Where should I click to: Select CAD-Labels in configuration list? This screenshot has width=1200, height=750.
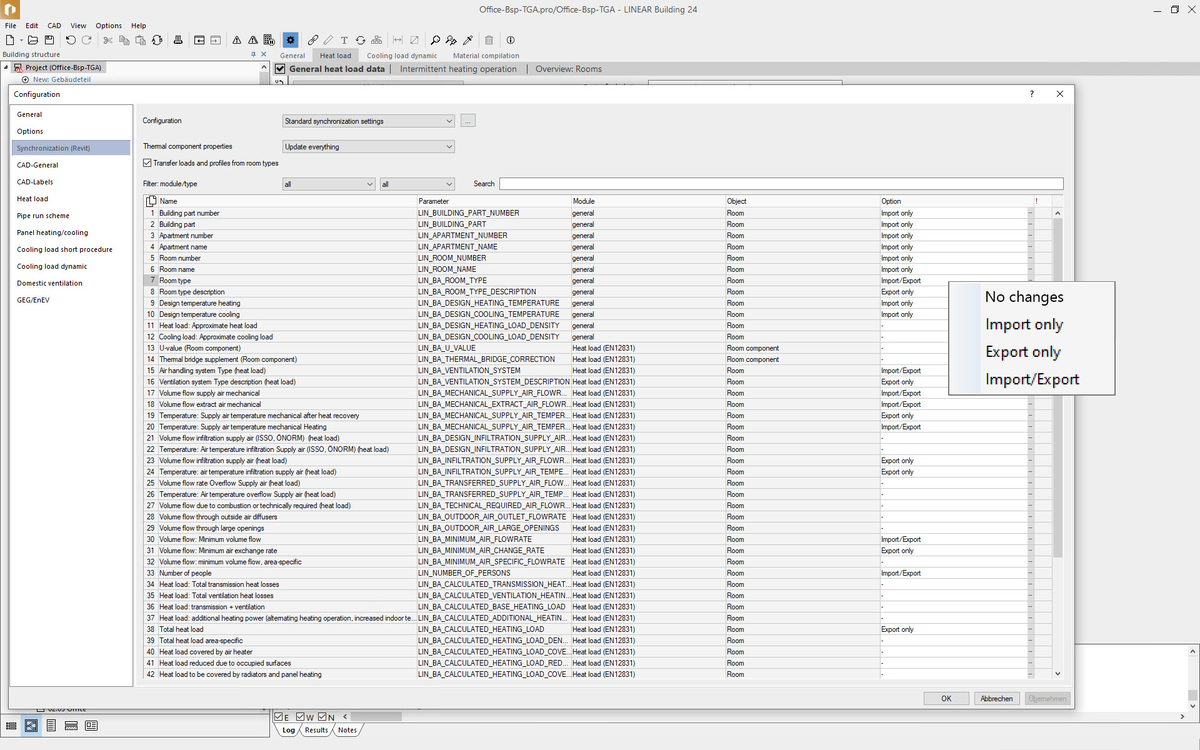click(35, 182)
